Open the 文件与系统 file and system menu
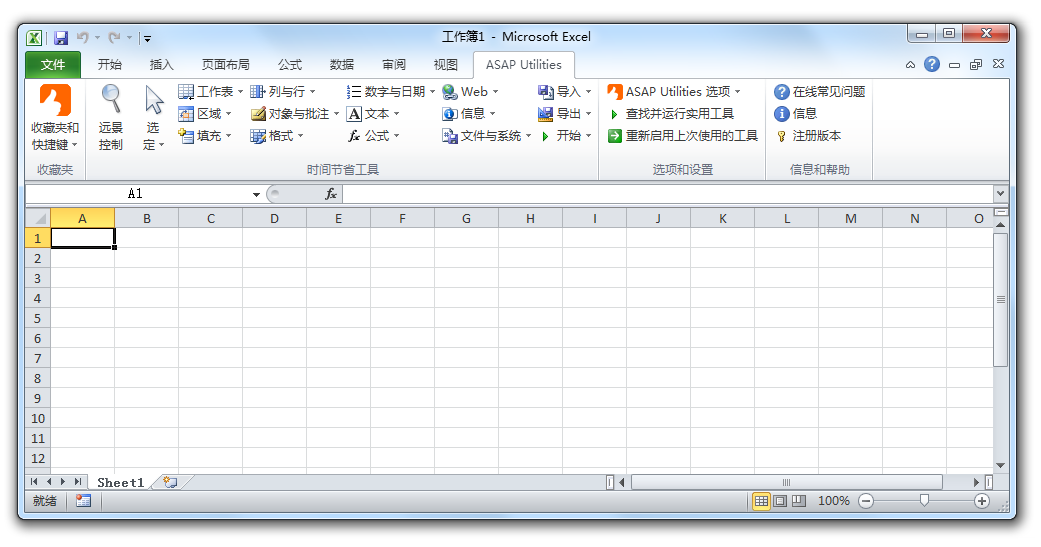 pyautogui.click(x=487, y=135)
